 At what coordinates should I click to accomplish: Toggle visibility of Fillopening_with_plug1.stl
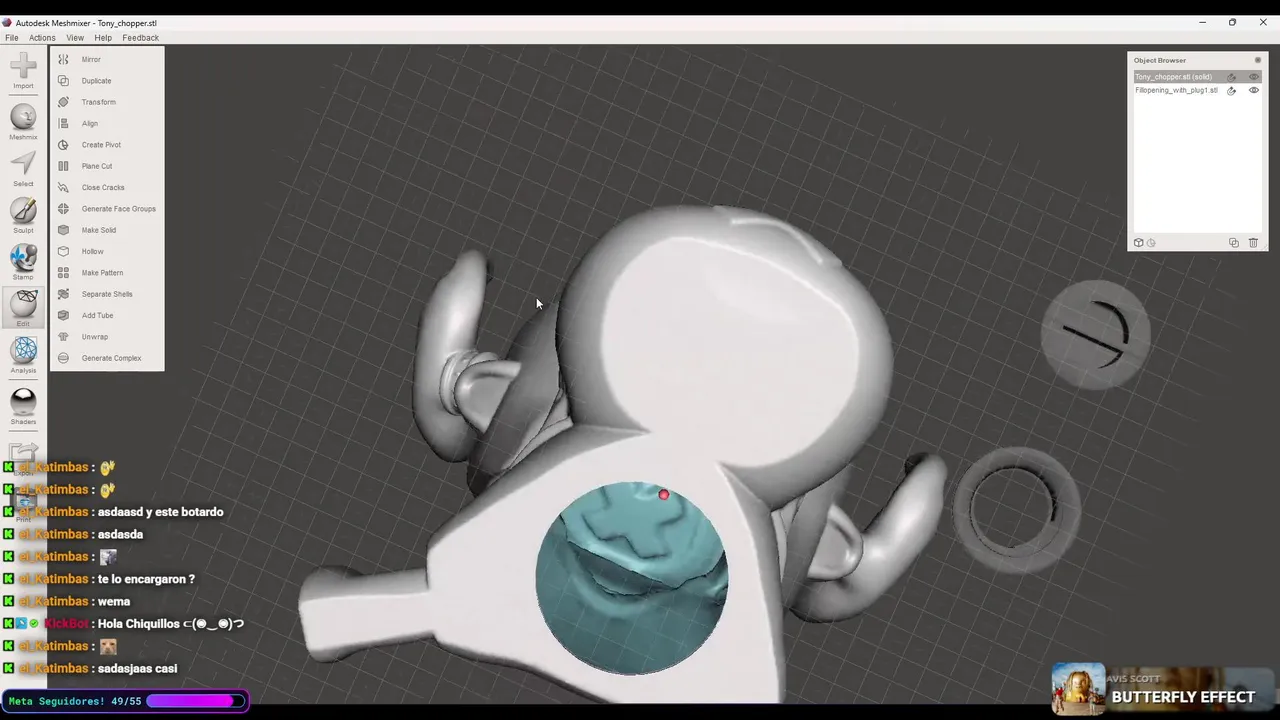[x=1253, y=91]
